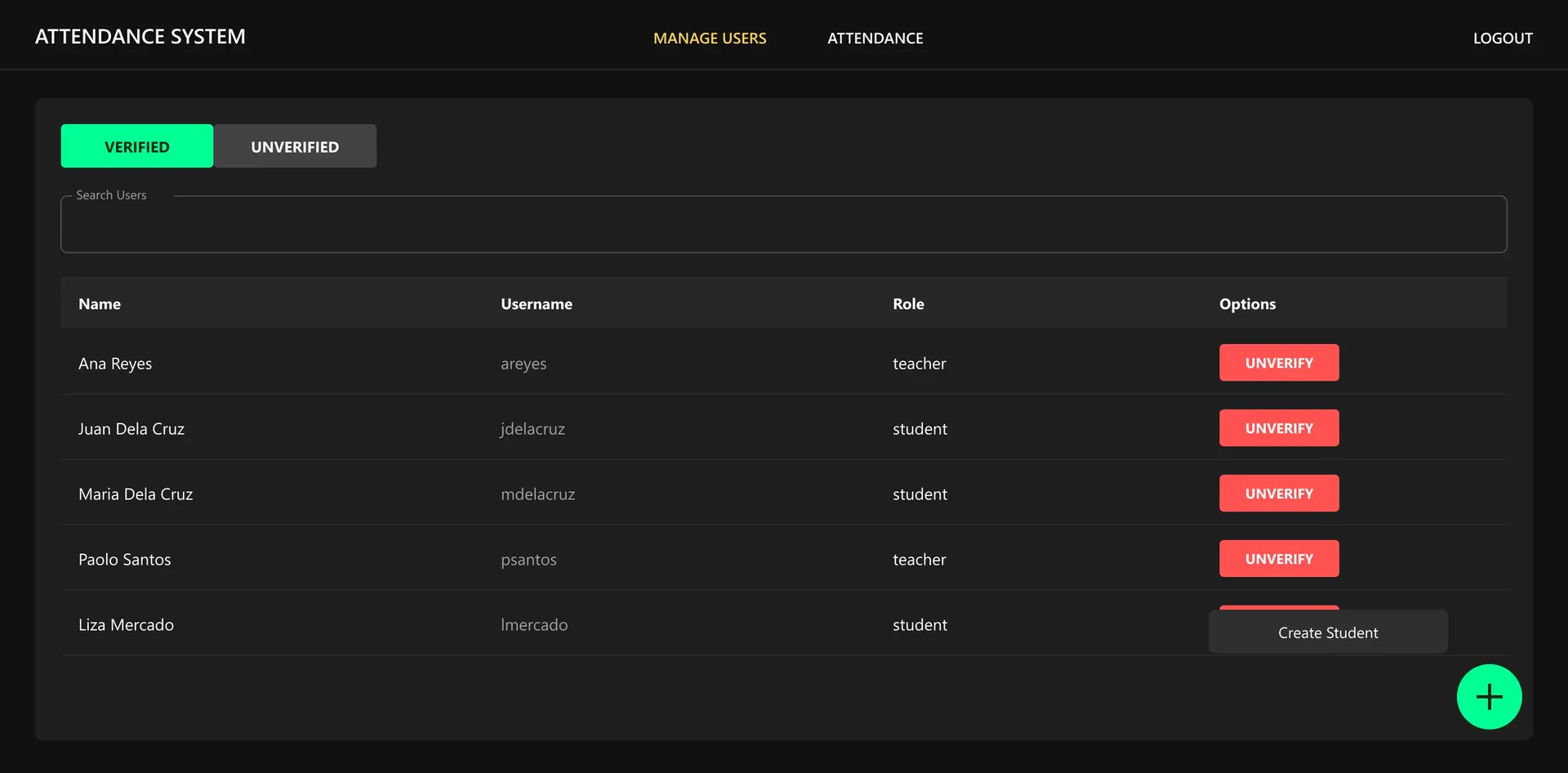Click username areyes
Viewport: 1568px width, 773px height.
click(x=523, y=364)
